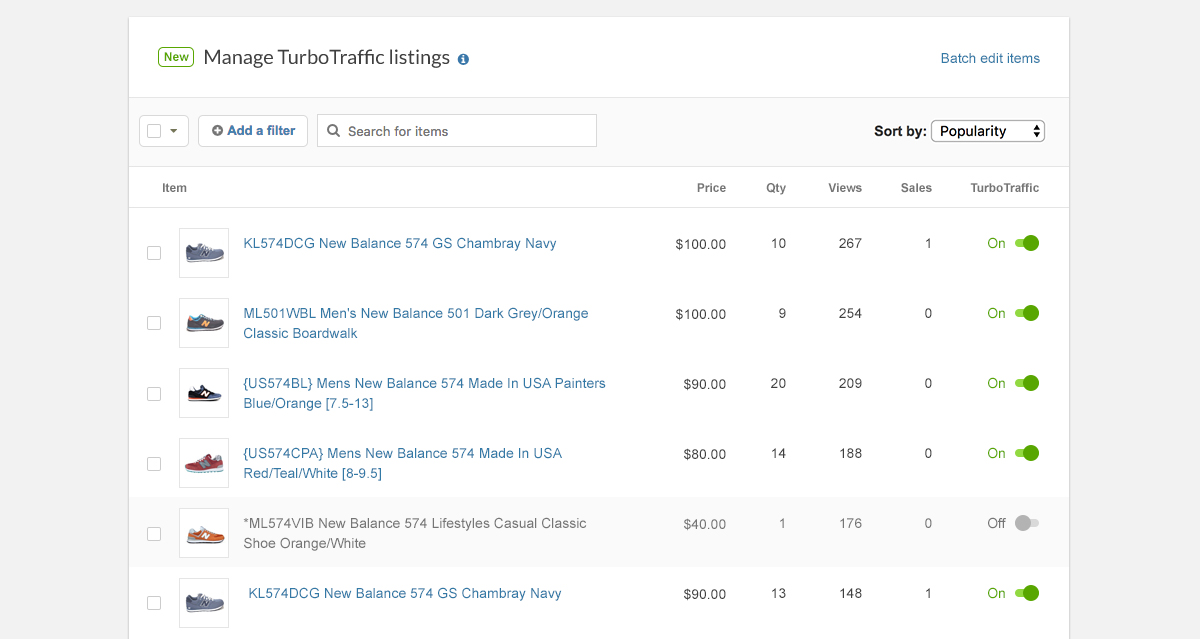
Task: Click the 254 views value
Action: (x=850, y=313)
